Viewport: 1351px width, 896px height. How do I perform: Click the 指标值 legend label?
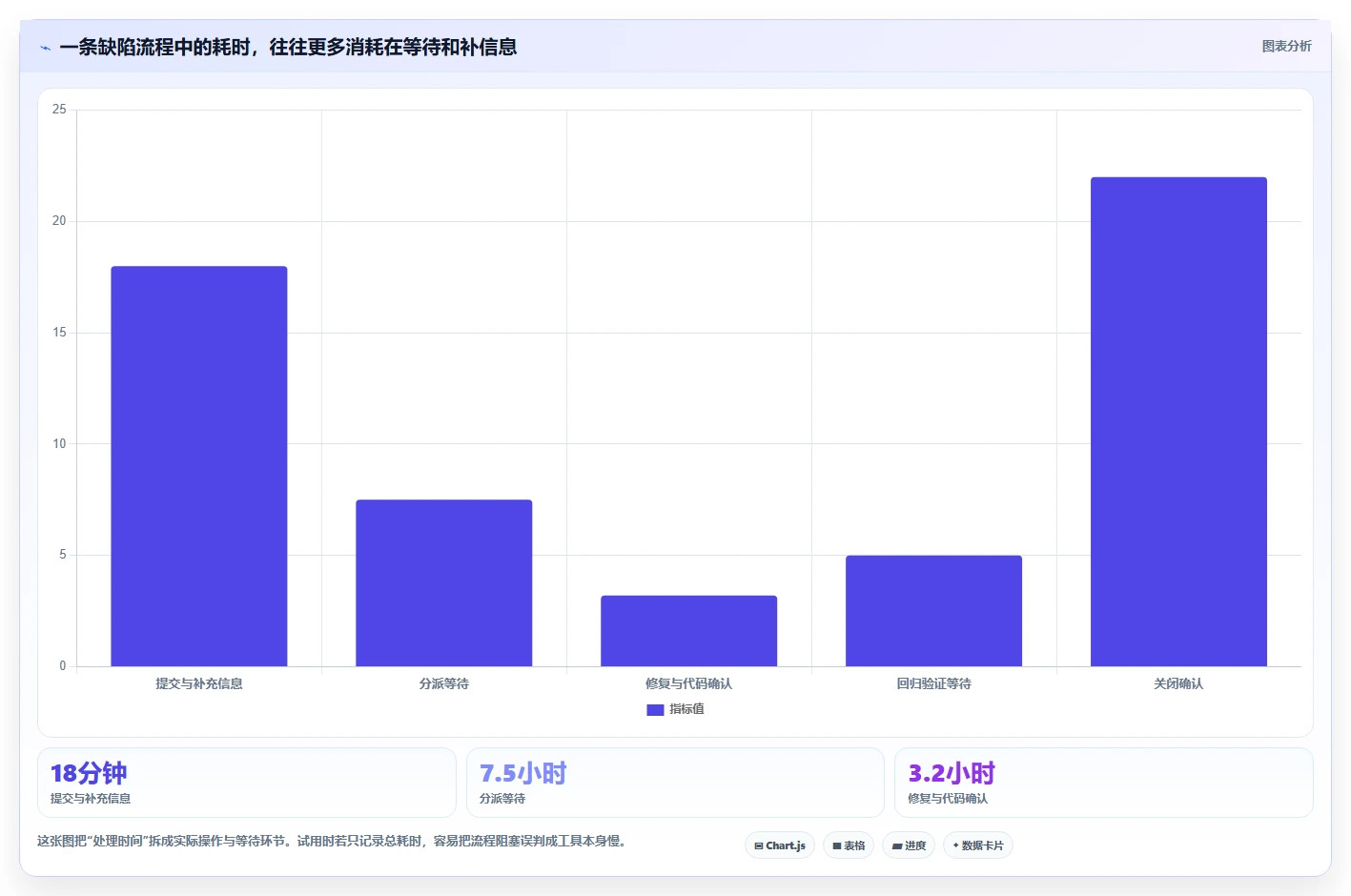(686, 709)
